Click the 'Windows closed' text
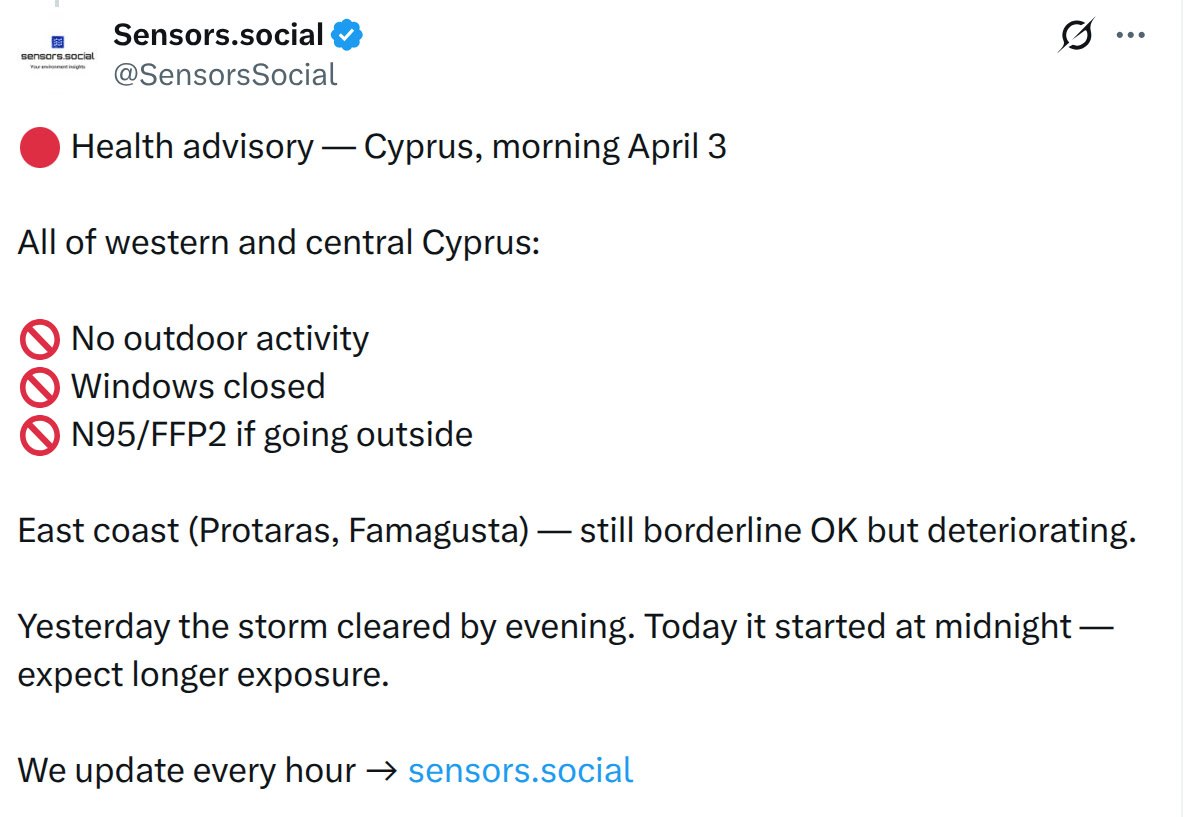 pyautogui.click(x=198, y=387)
